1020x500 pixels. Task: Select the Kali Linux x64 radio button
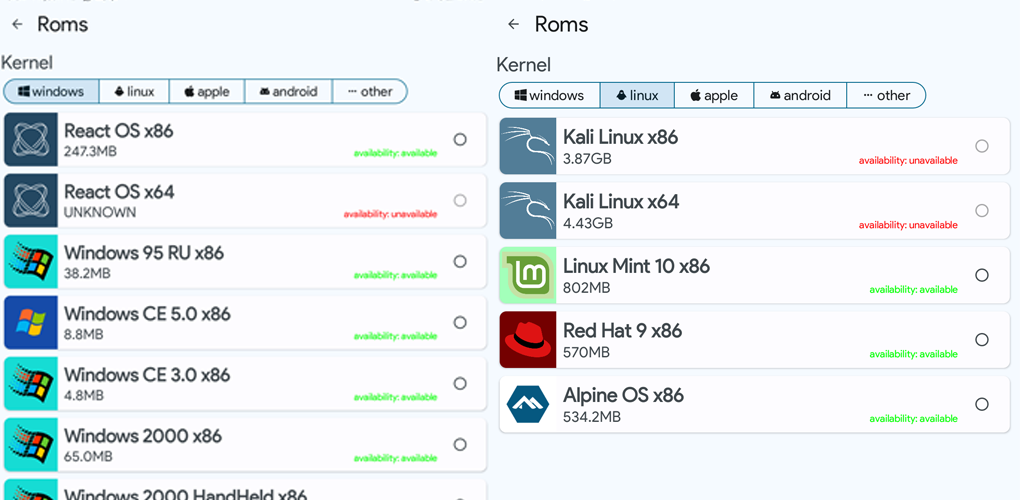982,211
